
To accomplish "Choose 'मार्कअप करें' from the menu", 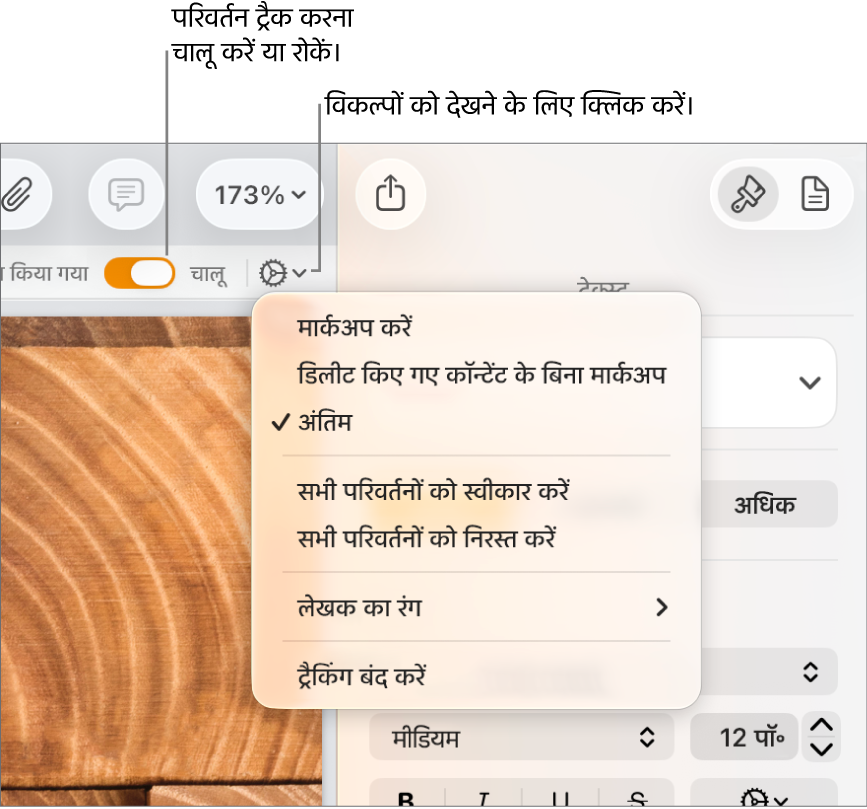I will point(476,327).
